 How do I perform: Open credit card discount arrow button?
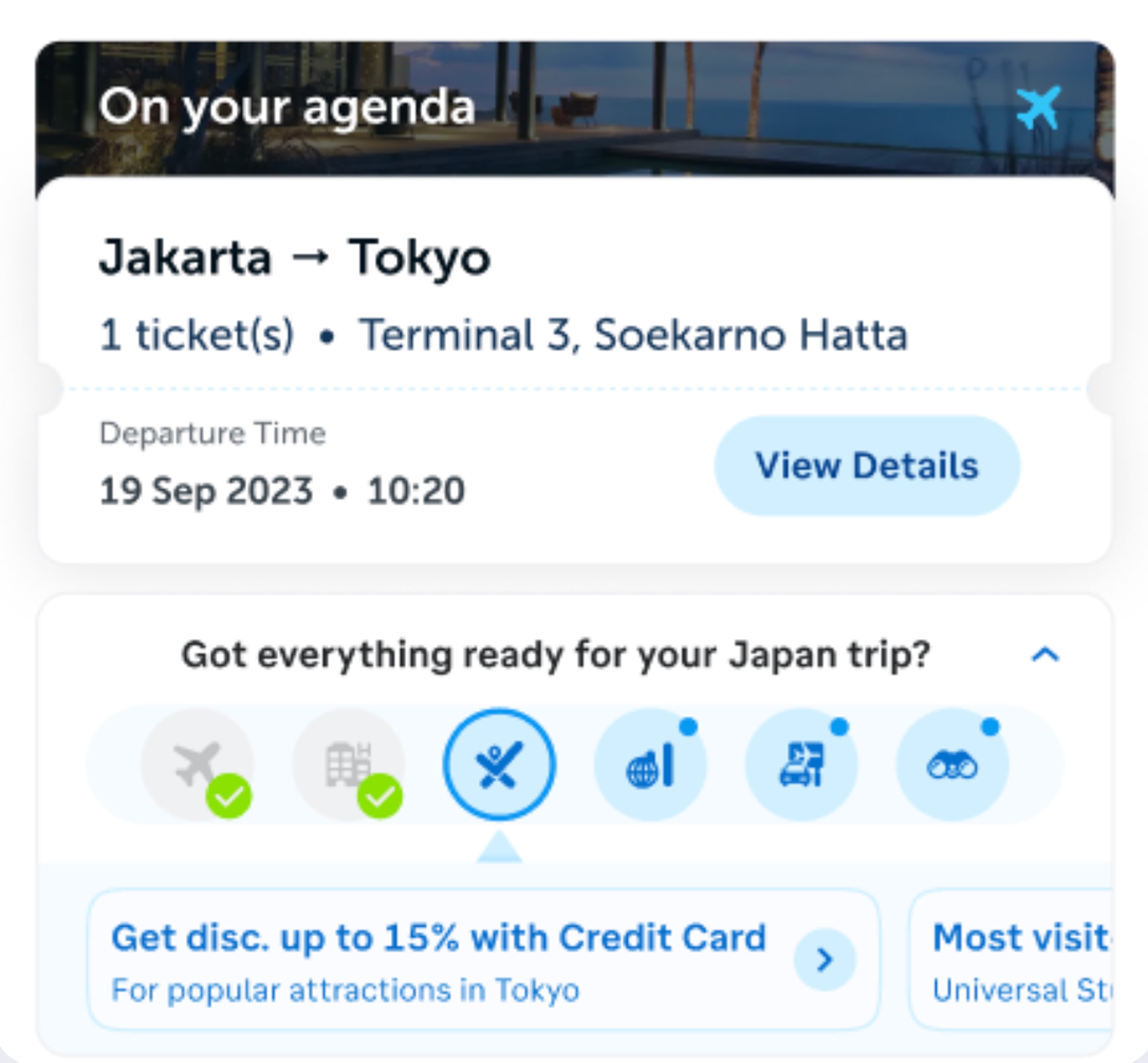(825, 960)
